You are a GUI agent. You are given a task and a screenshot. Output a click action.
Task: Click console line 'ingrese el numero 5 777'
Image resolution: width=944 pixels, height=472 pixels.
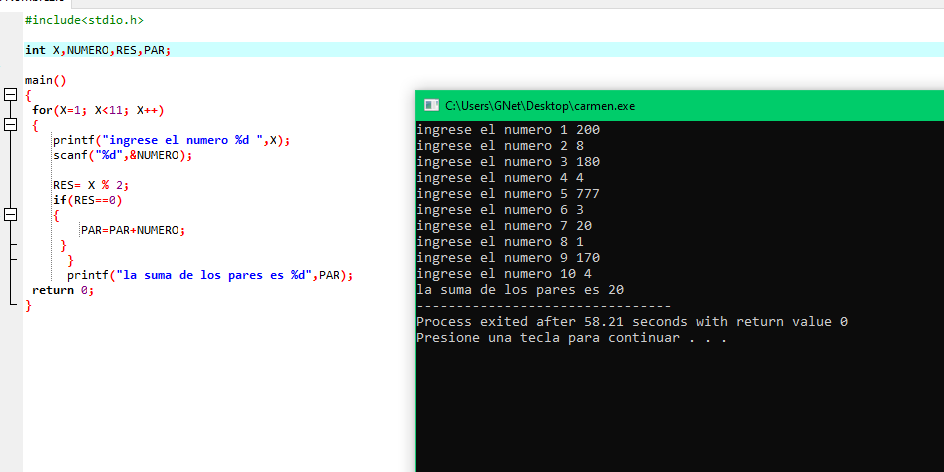[x=508, y=194]
